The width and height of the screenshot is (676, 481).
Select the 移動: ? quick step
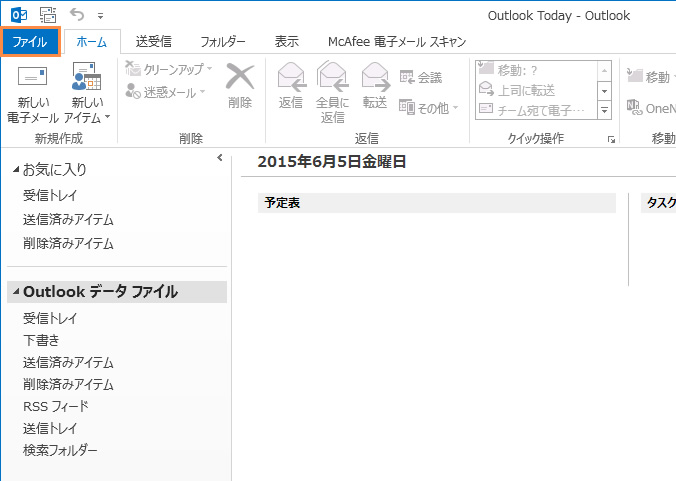(537, 69)
